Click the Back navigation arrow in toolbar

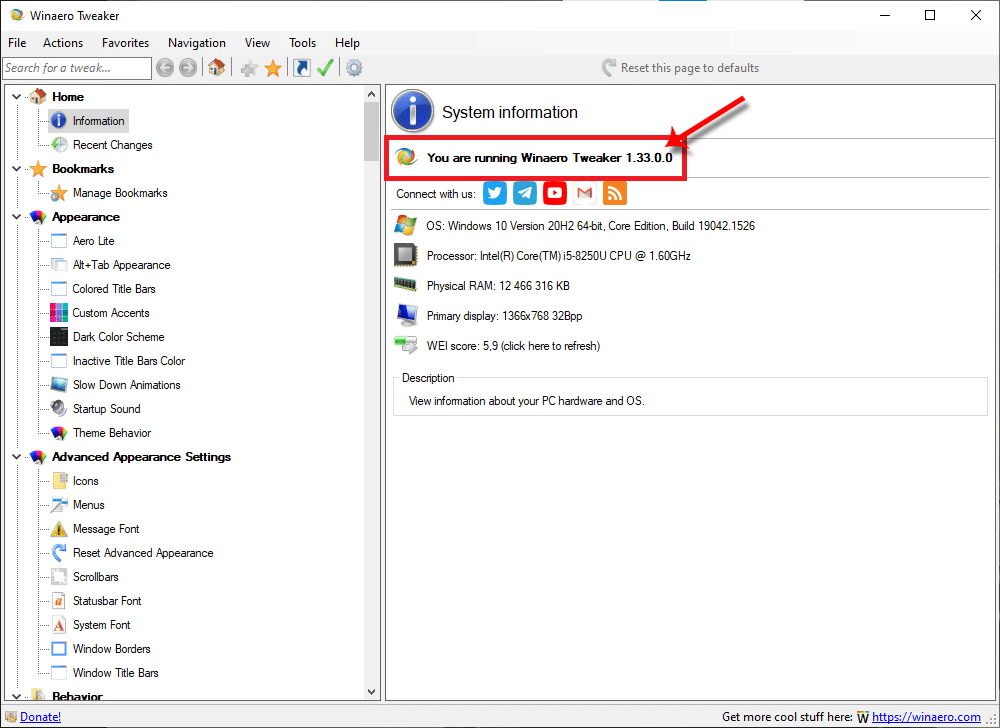click(x=165, y=68)
